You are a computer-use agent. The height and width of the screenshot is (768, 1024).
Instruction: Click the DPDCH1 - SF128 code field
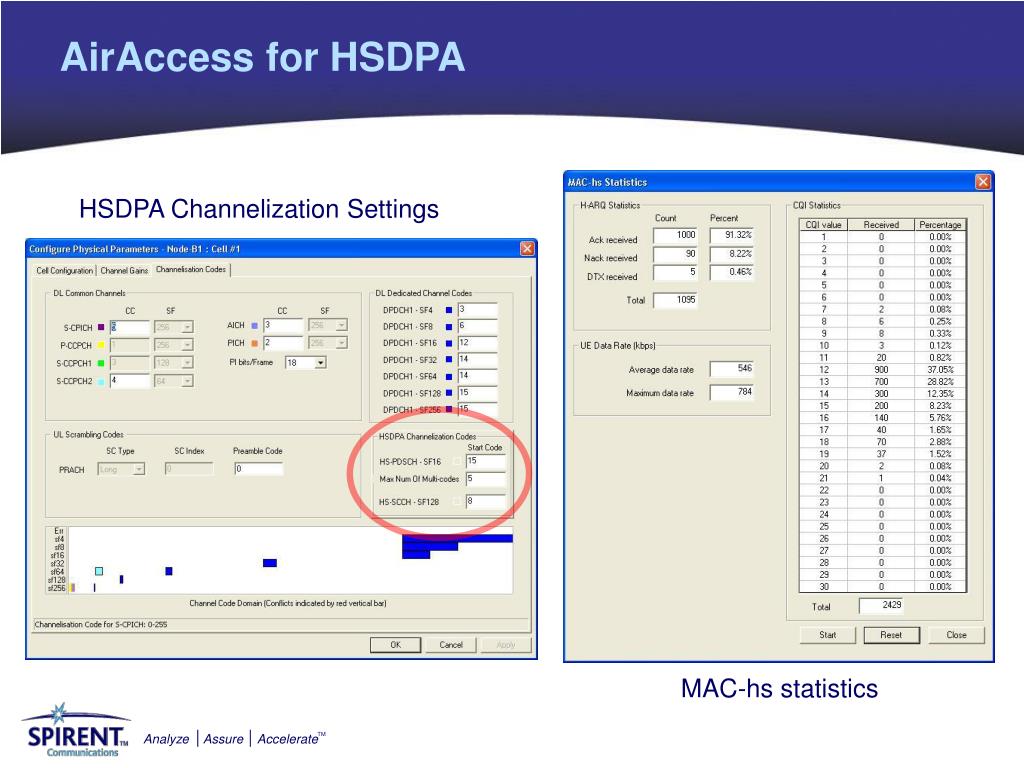477,392
